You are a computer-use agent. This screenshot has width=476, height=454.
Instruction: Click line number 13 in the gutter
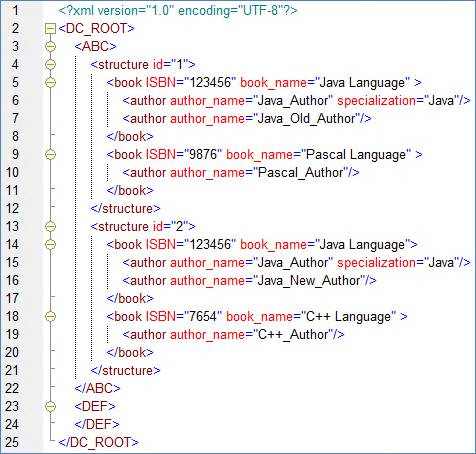[13, 226]
